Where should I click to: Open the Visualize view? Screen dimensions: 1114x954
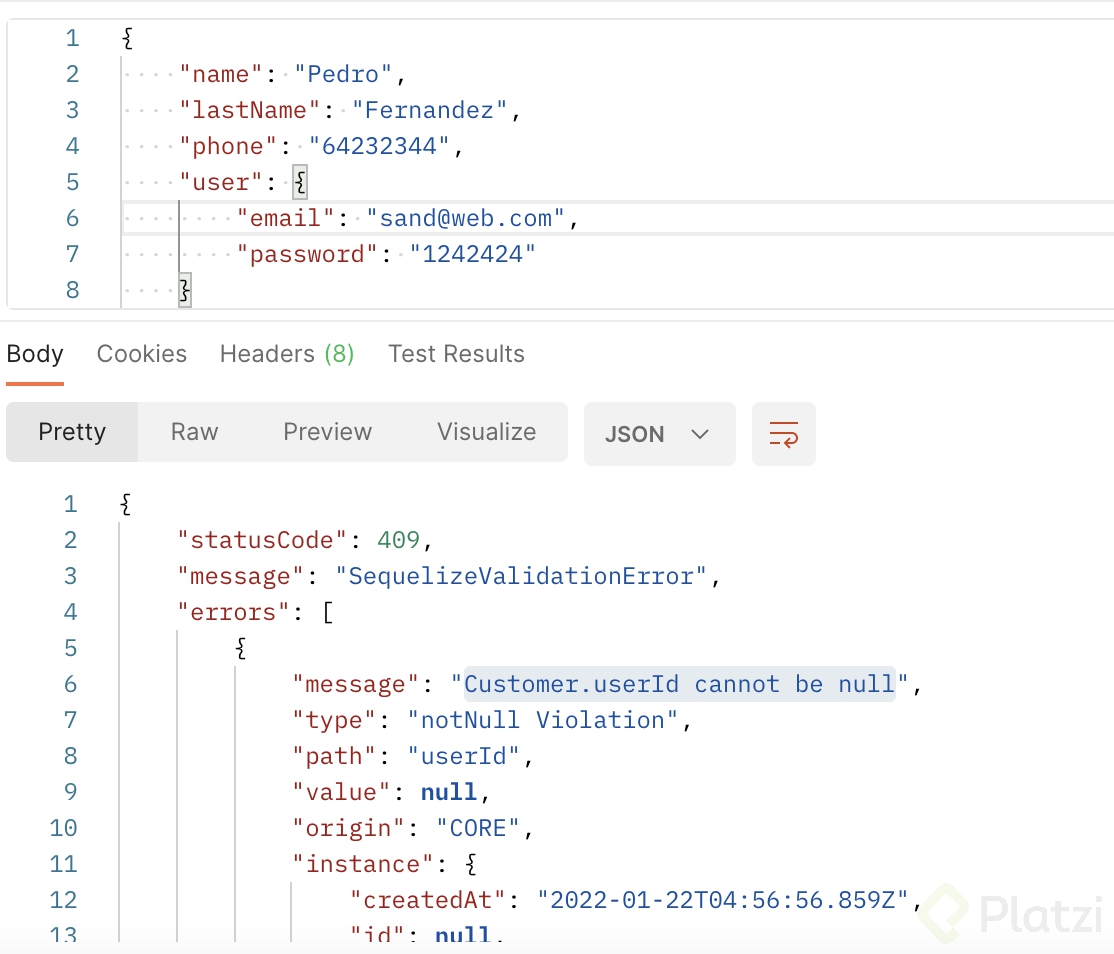coord(486,432)
